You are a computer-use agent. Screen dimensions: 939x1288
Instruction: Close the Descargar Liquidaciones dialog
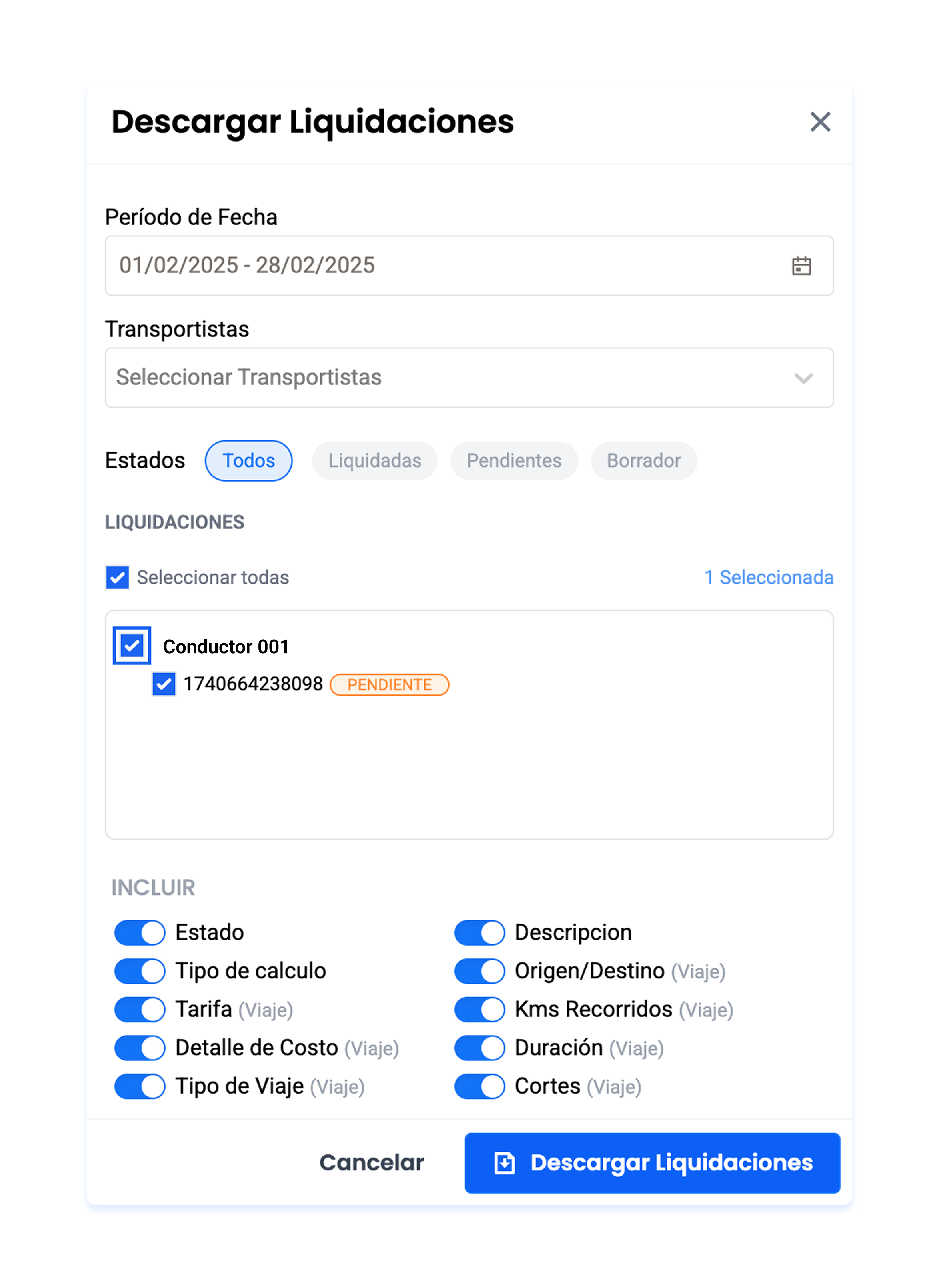point(820,122)
